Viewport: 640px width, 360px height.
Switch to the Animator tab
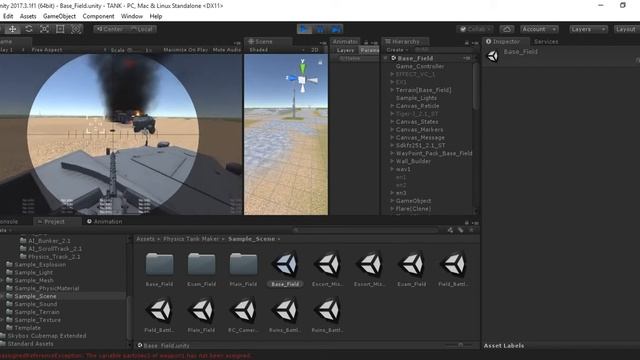point(344,41)
